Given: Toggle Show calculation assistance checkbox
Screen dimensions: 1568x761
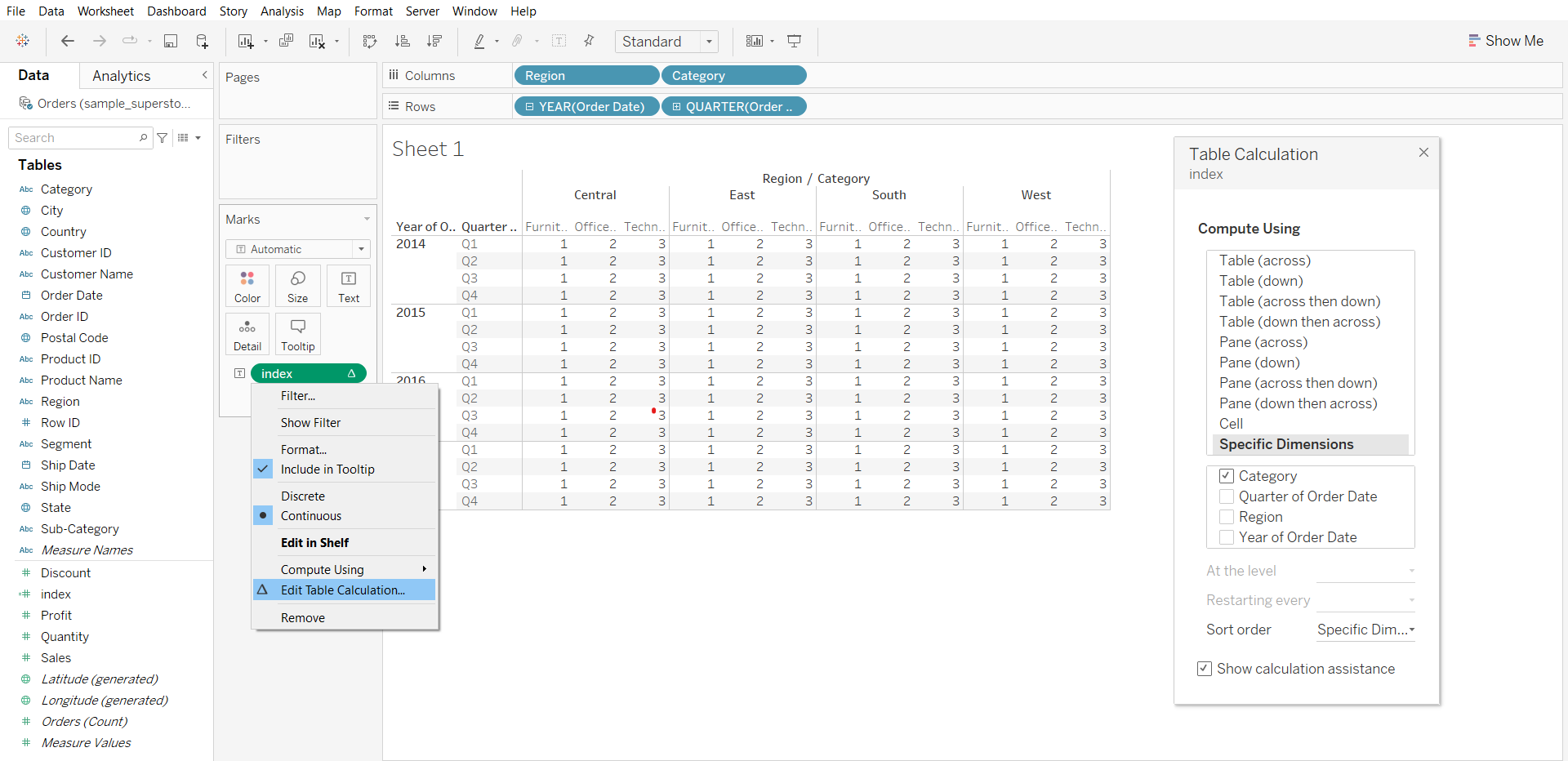Looking at the screenshot, I should click(x=1205, y=669).
